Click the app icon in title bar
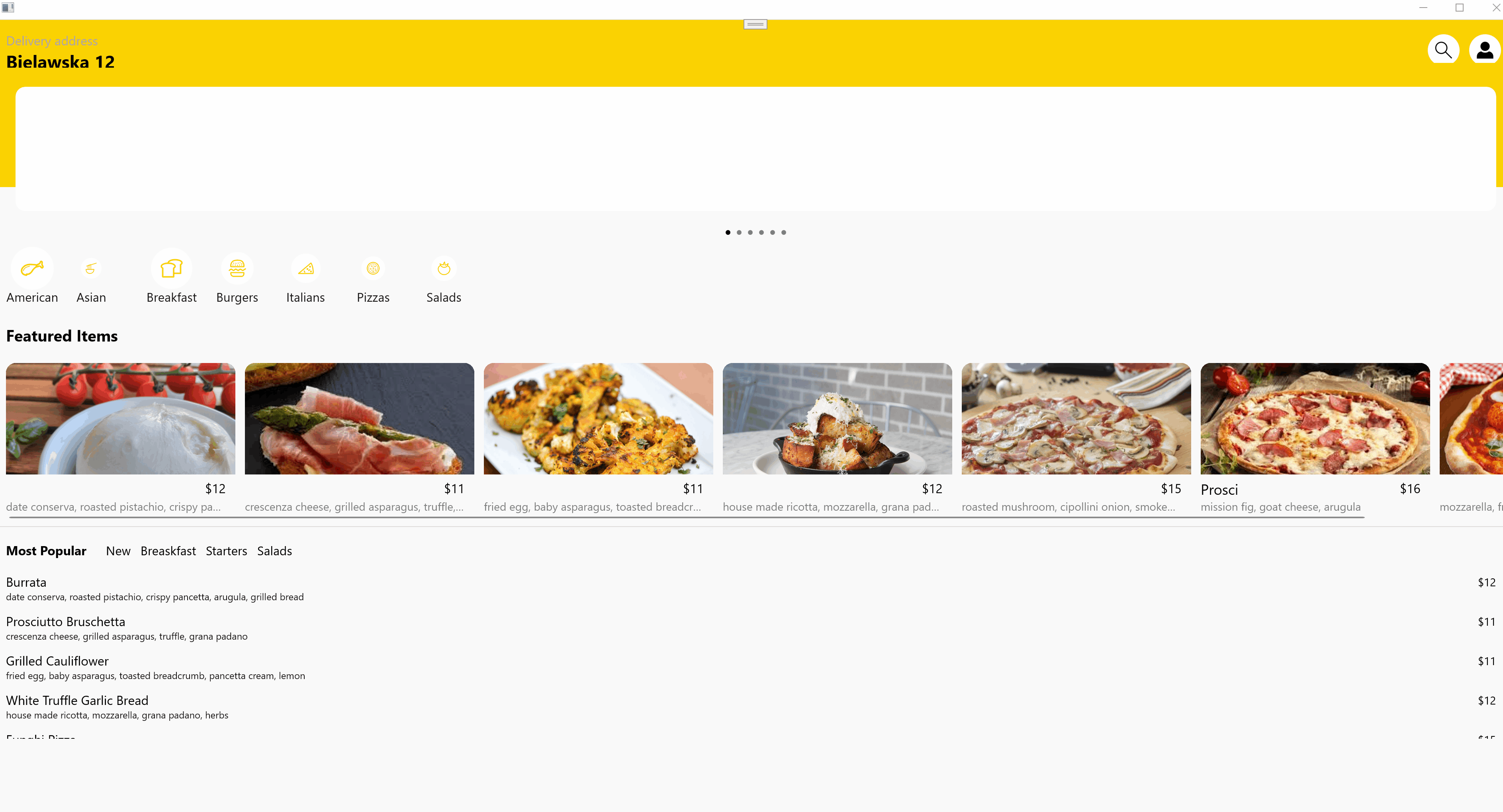 (8, 8)
